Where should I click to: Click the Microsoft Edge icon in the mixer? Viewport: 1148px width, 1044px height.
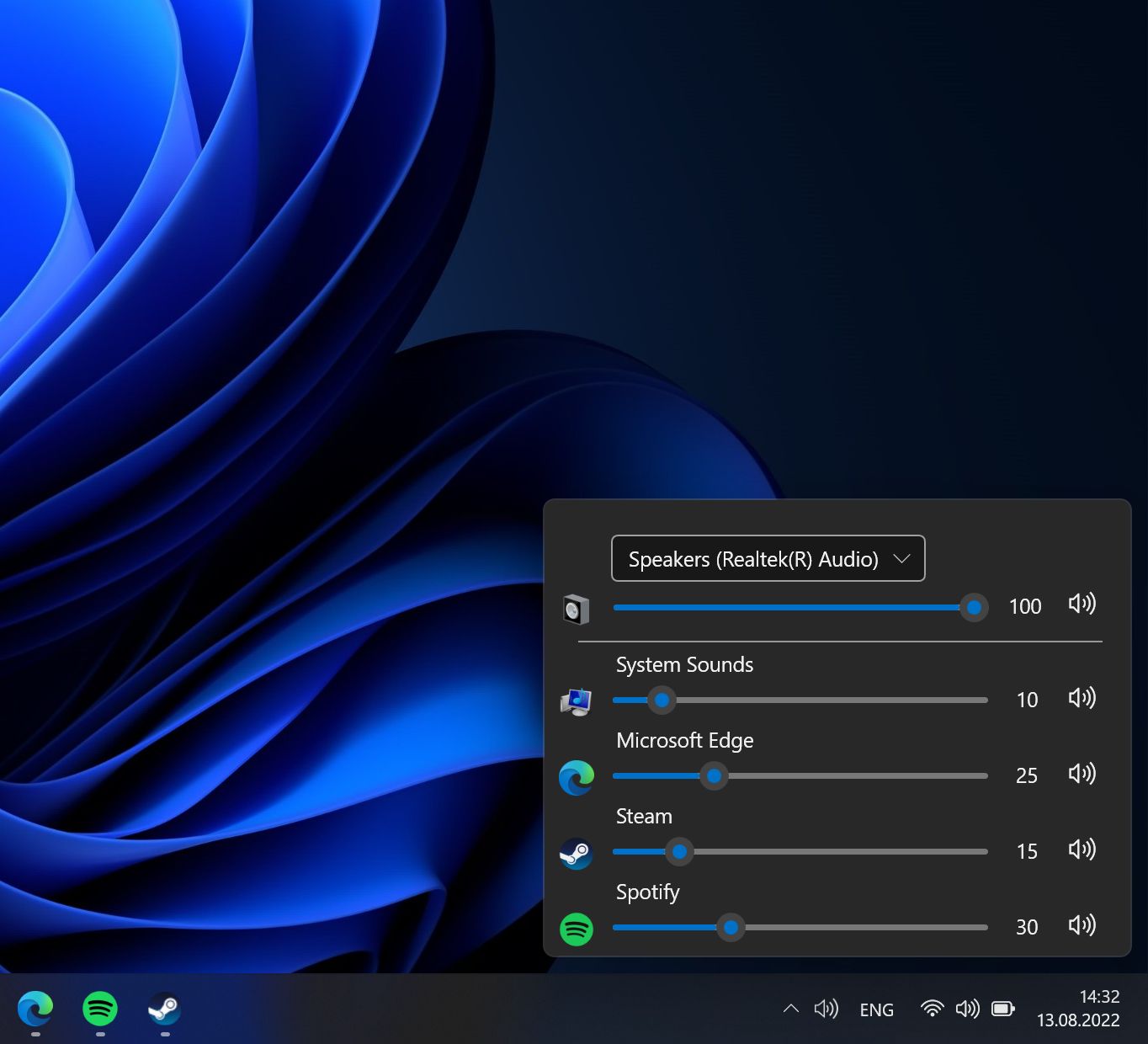click(x=577, y=777)
